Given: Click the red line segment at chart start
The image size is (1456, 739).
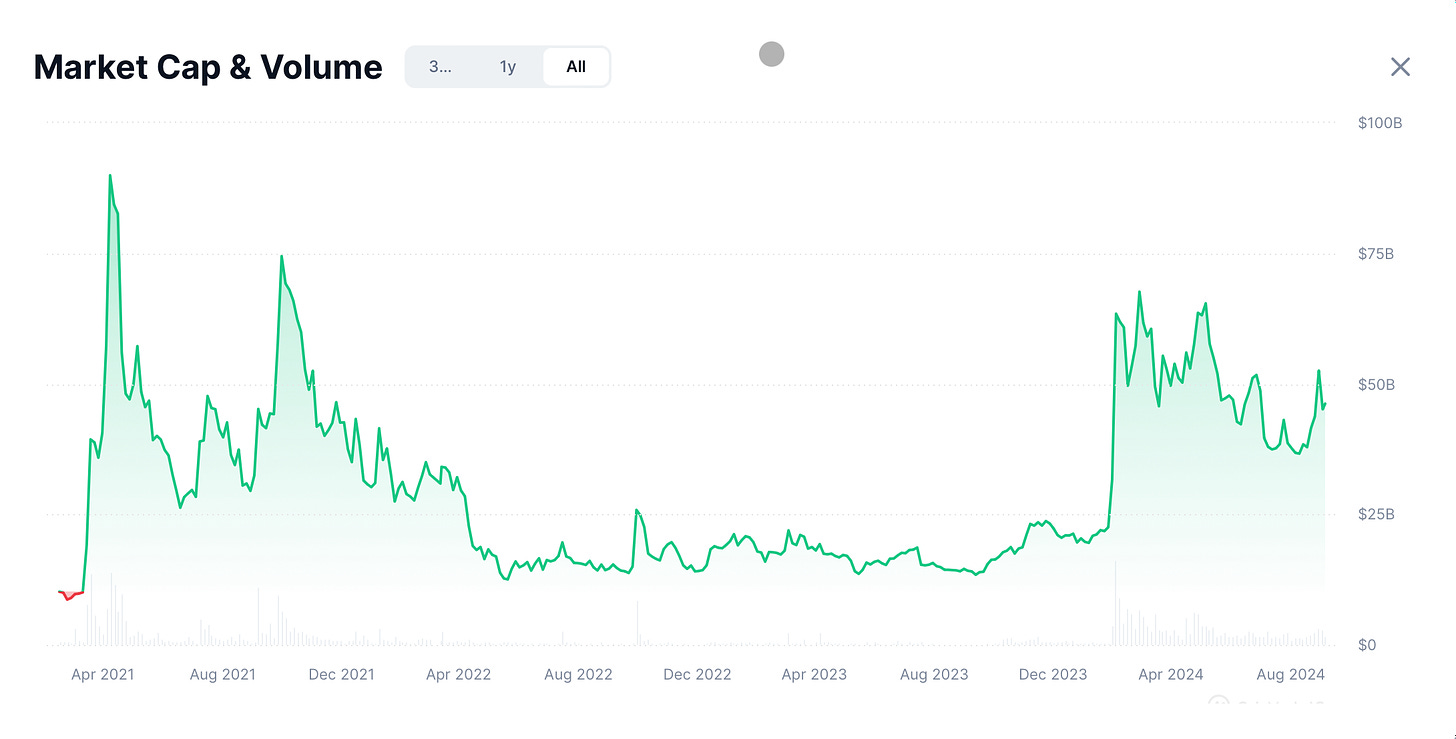Looking at the screenshot, I should 69,595.
